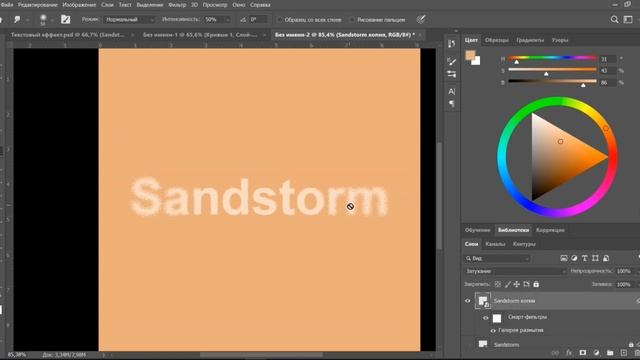Image resolution: width=640 pixels, height=360 pixels.
Task: Add a layer style with fx icon
Action: pyautogui.click(x=569, y=353)
